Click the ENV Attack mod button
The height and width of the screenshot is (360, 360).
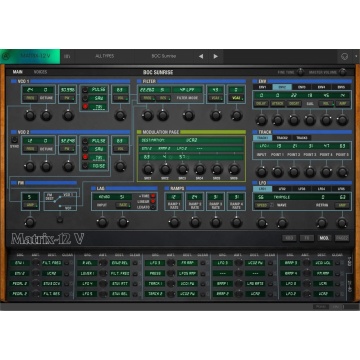click(277, 104)
